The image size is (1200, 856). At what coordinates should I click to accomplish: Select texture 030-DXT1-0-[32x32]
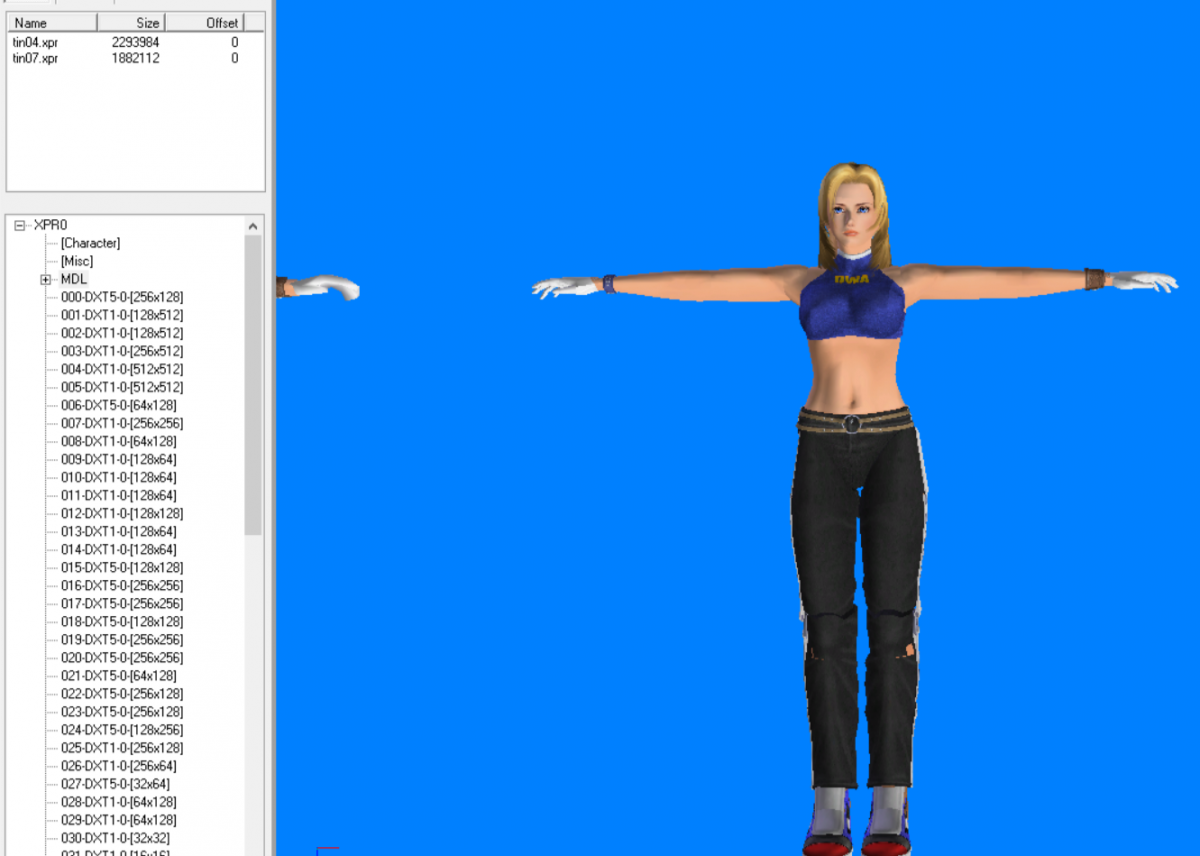(115, 838)
